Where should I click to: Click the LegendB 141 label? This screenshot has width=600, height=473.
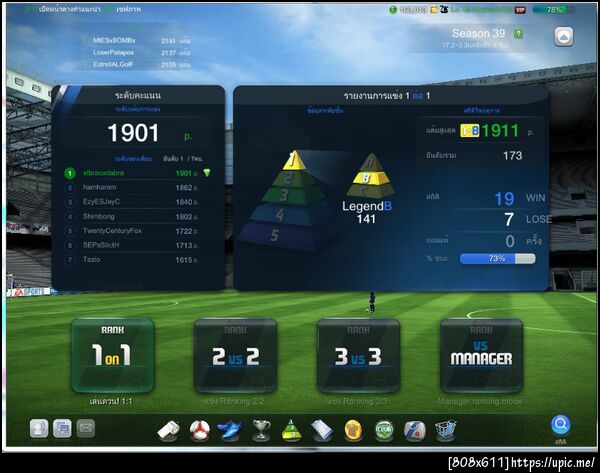(367, 212)
